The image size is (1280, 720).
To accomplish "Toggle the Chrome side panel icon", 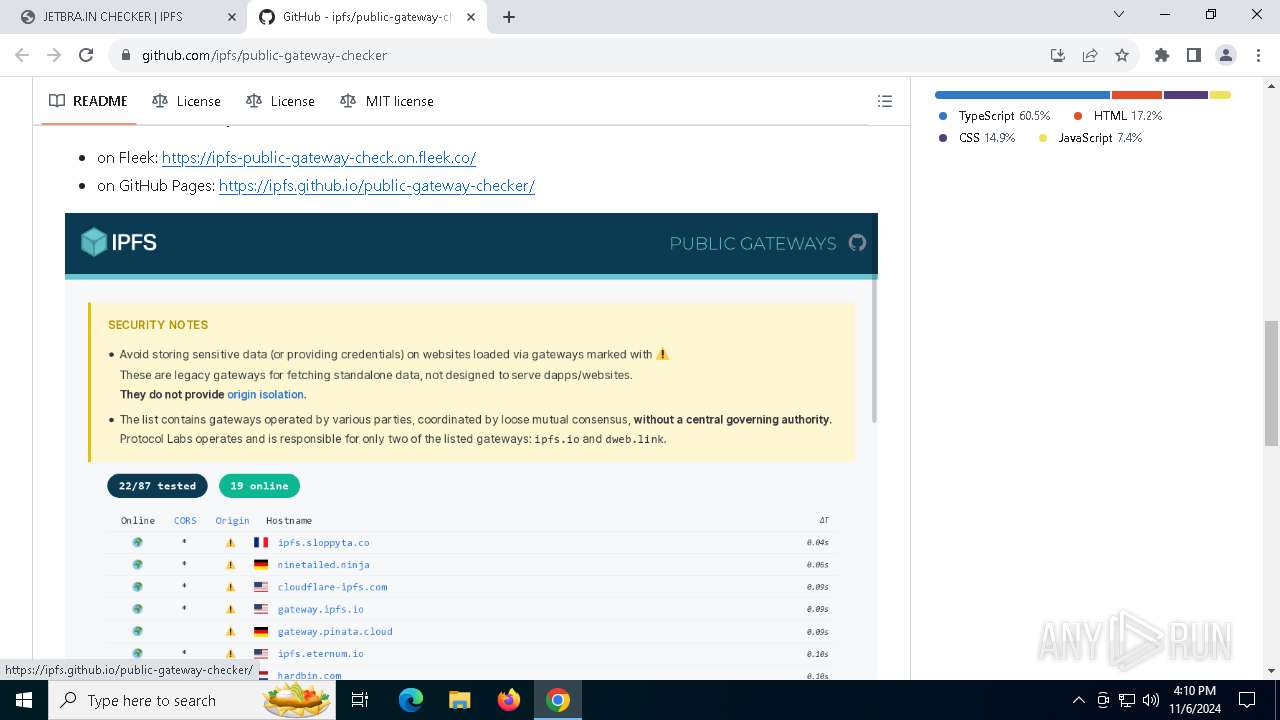I will (x=1193, y=55).
